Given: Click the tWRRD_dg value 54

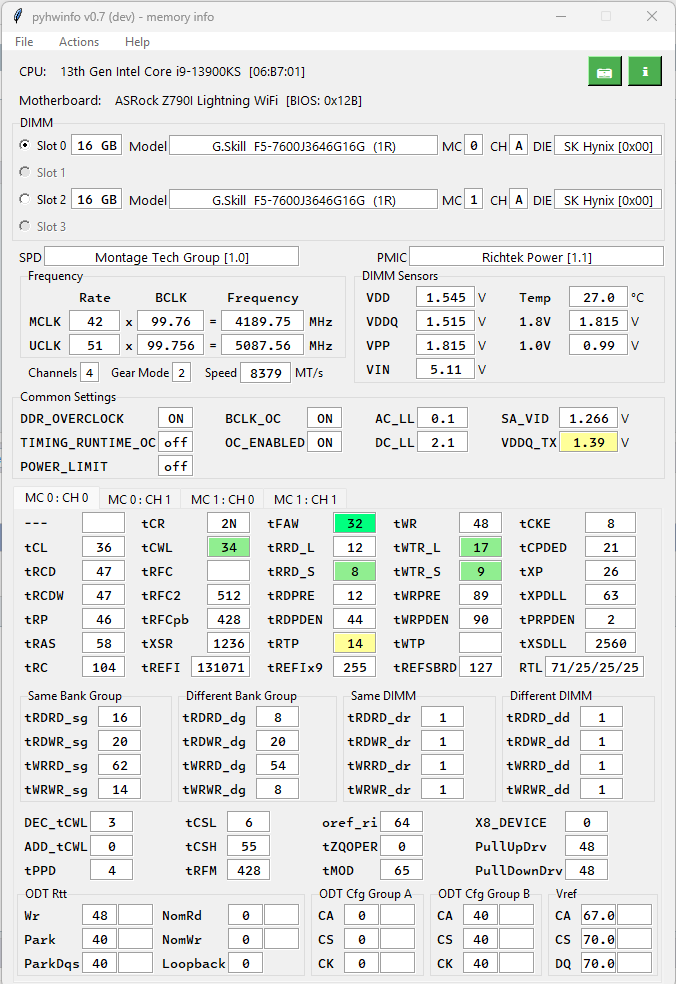Looking at the screenshot, I should 278,766.
